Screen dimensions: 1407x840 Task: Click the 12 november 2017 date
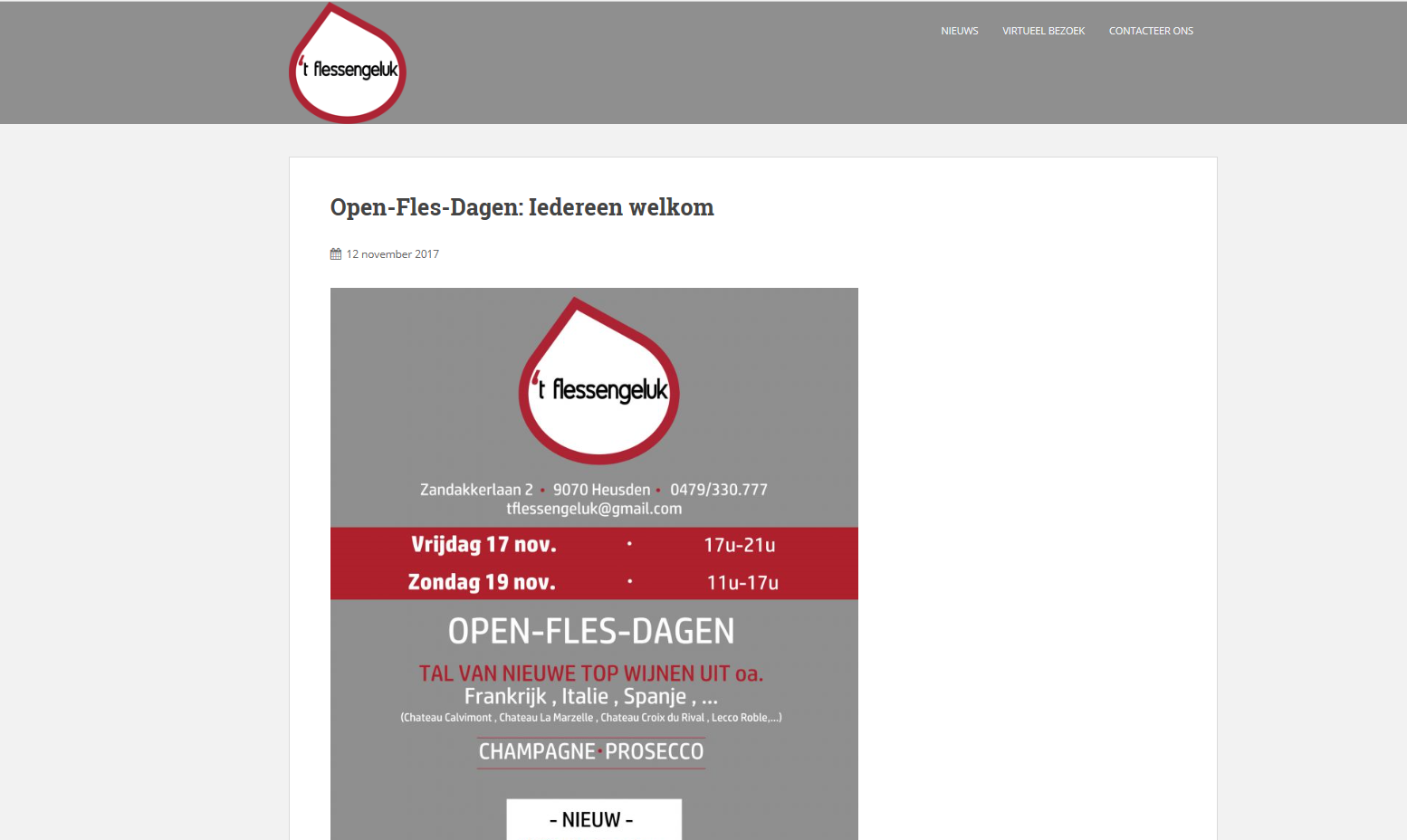pyautogui.click(x=392, y=254)
